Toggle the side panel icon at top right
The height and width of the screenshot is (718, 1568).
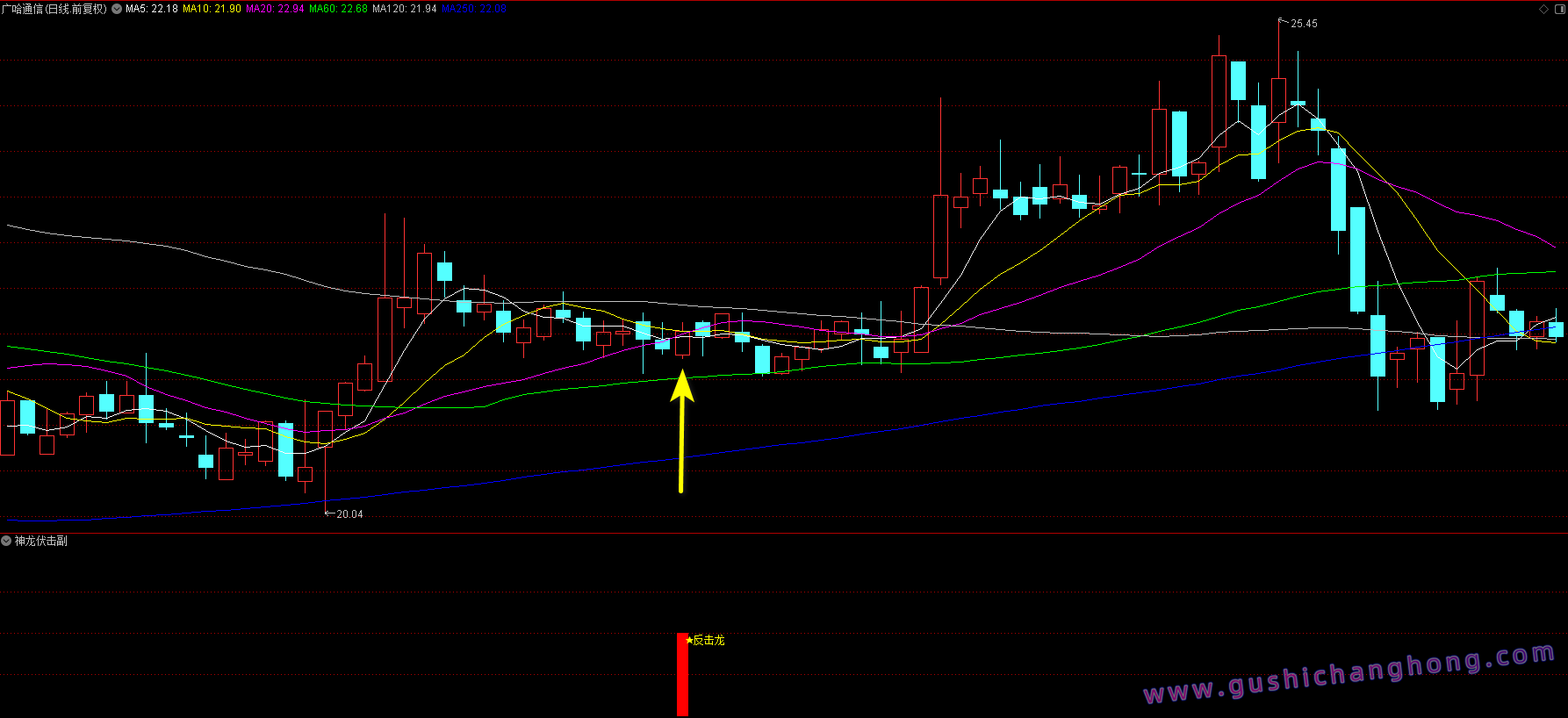point(1559,9)
